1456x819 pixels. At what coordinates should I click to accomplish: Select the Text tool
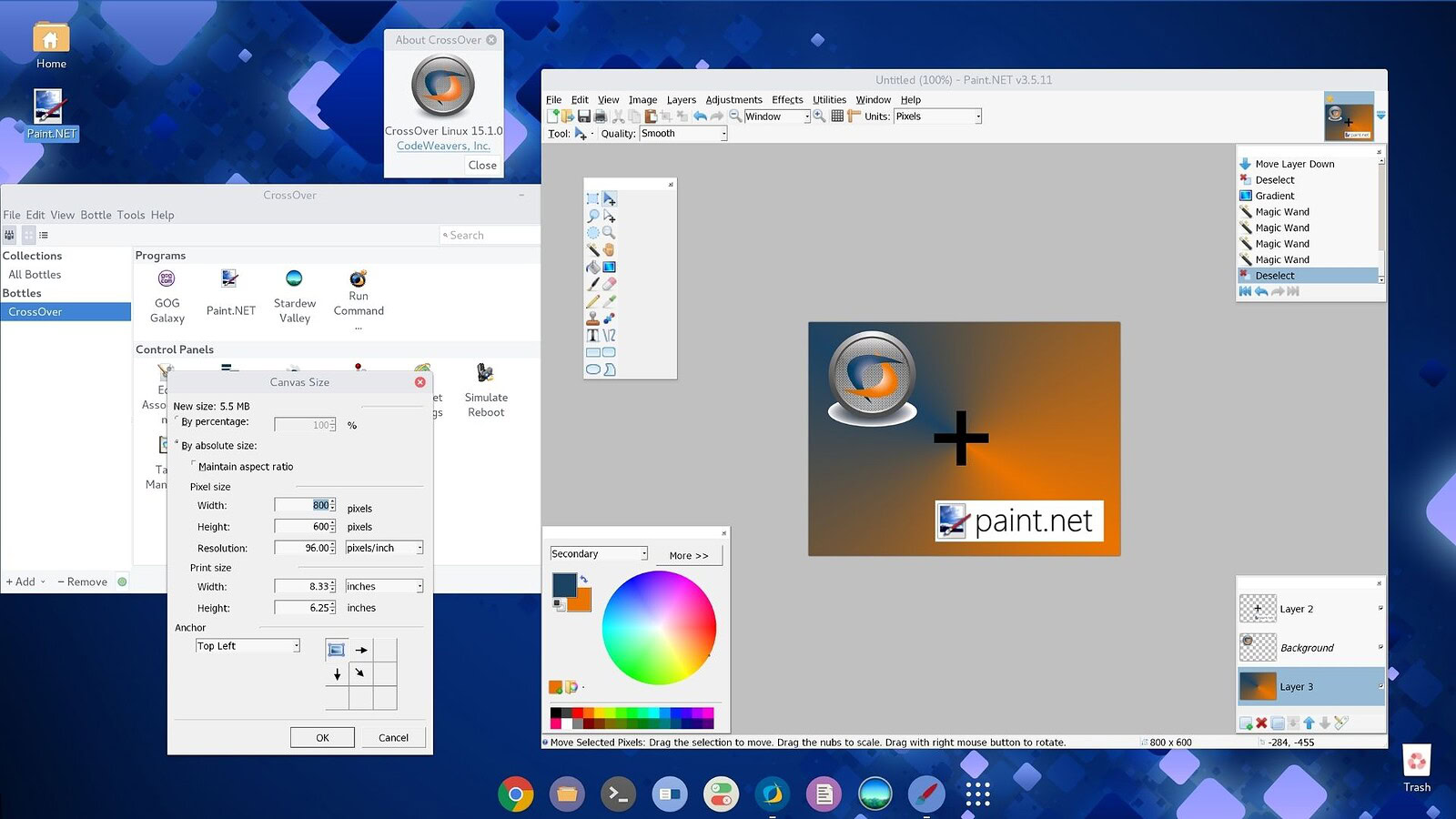(x=592, y=335)
